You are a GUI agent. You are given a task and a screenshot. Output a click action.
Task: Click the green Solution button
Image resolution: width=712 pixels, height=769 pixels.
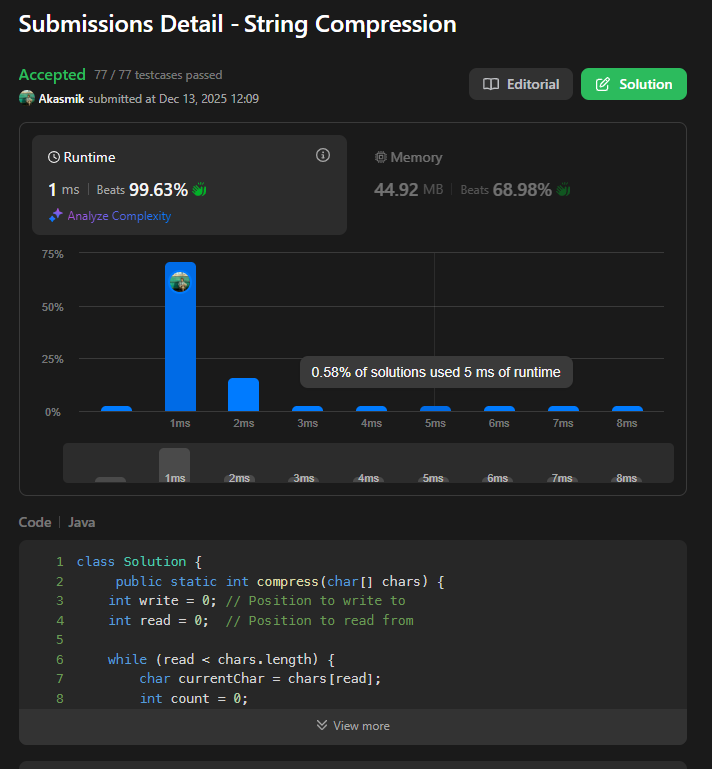(x=634, y=84)
